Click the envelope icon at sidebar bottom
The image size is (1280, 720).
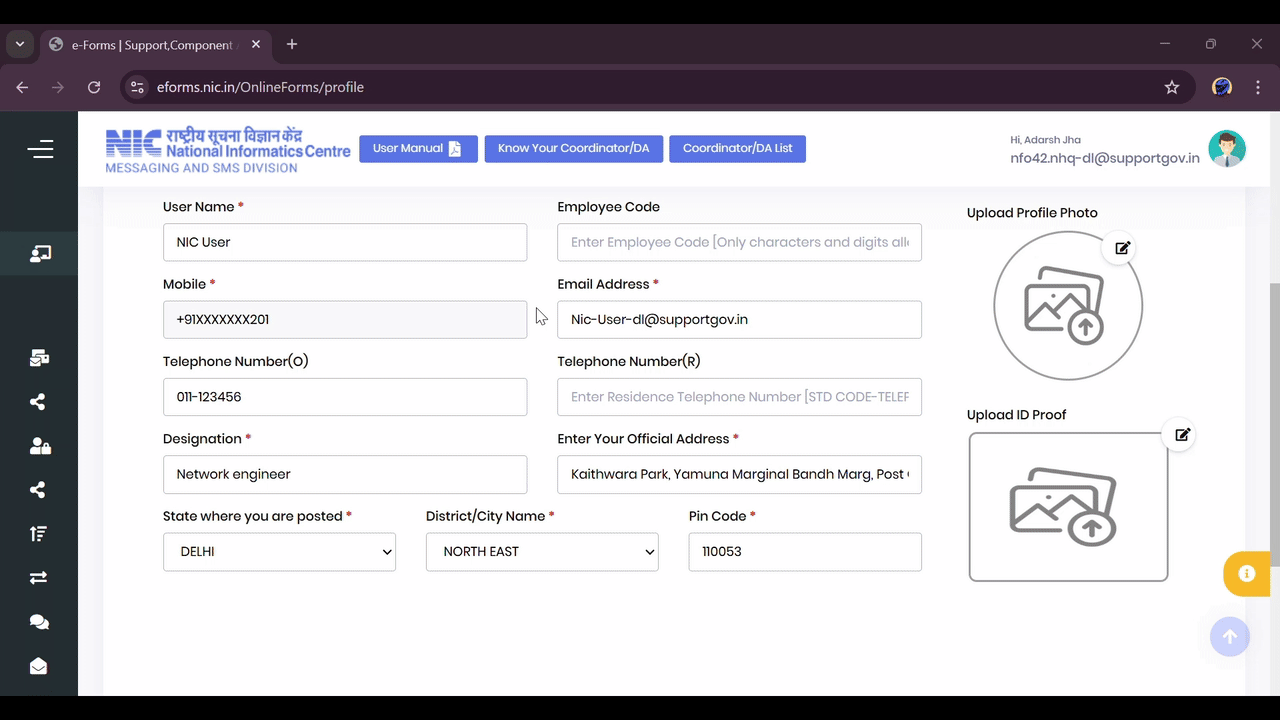[39, 666]
